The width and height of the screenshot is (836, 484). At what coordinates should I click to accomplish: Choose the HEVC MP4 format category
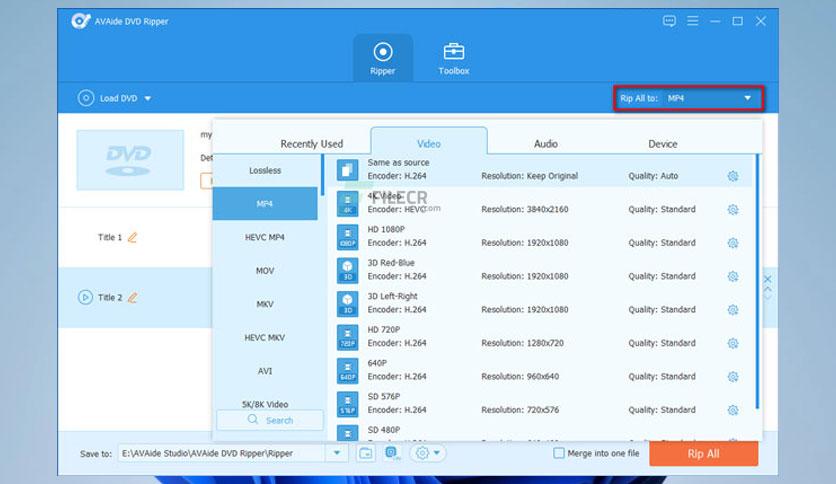point(265,237)
